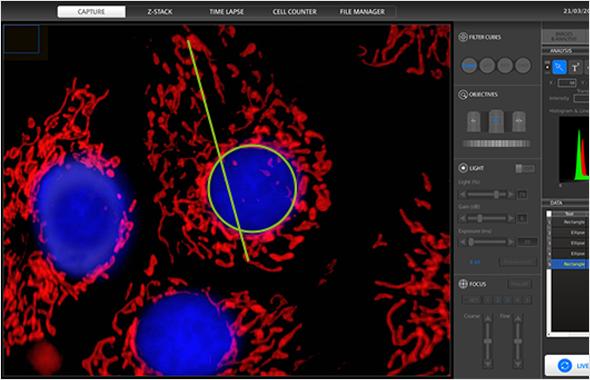Choose the left objective lens
This screenshot has height=380, width=590.
pyautogui.click(x=474, y=121)
